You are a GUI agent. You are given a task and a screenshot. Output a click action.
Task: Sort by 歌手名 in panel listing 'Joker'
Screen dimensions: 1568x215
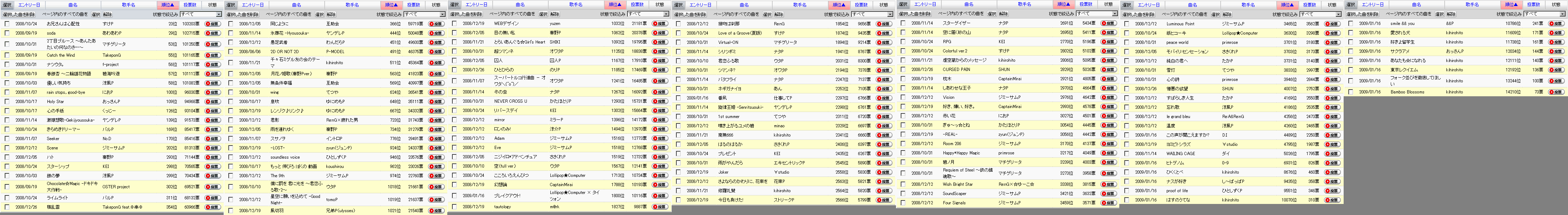(799, 5)
